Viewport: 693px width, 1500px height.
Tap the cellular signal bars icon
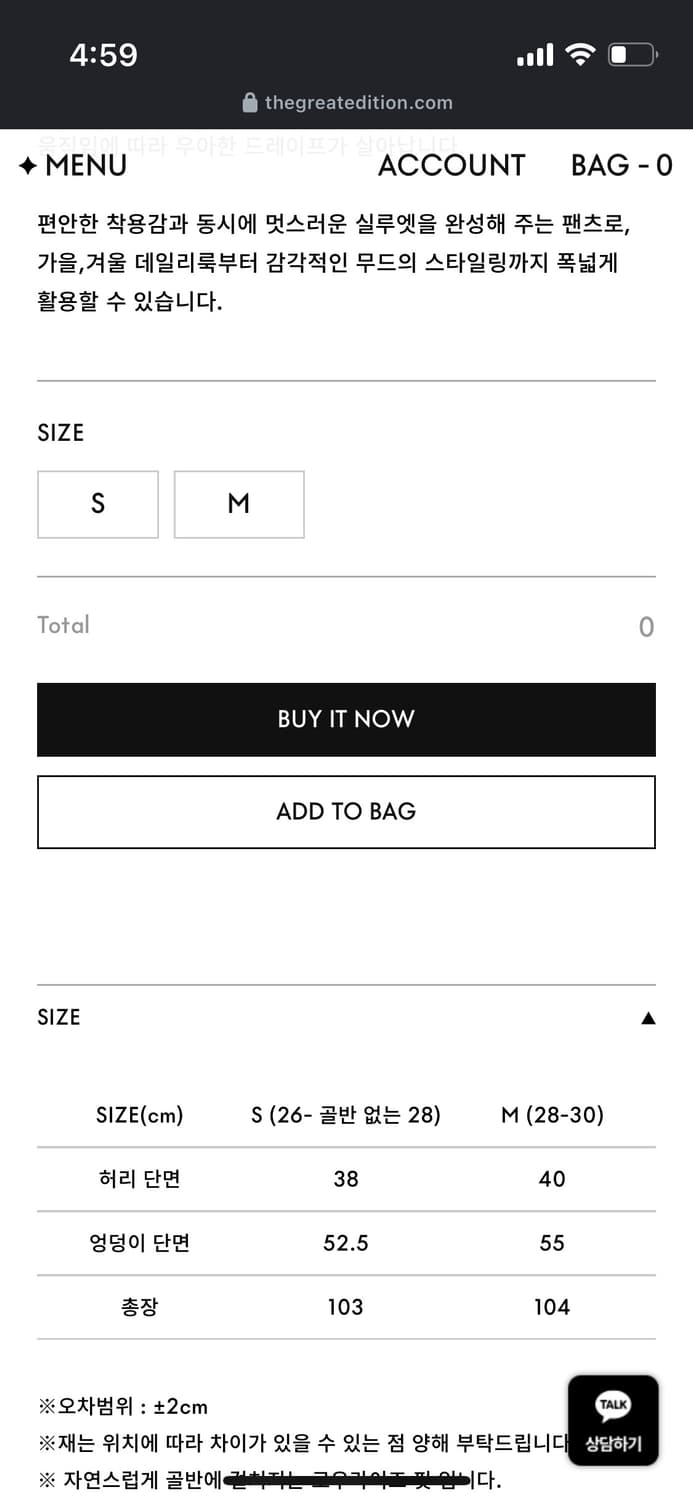pos(535,55)
